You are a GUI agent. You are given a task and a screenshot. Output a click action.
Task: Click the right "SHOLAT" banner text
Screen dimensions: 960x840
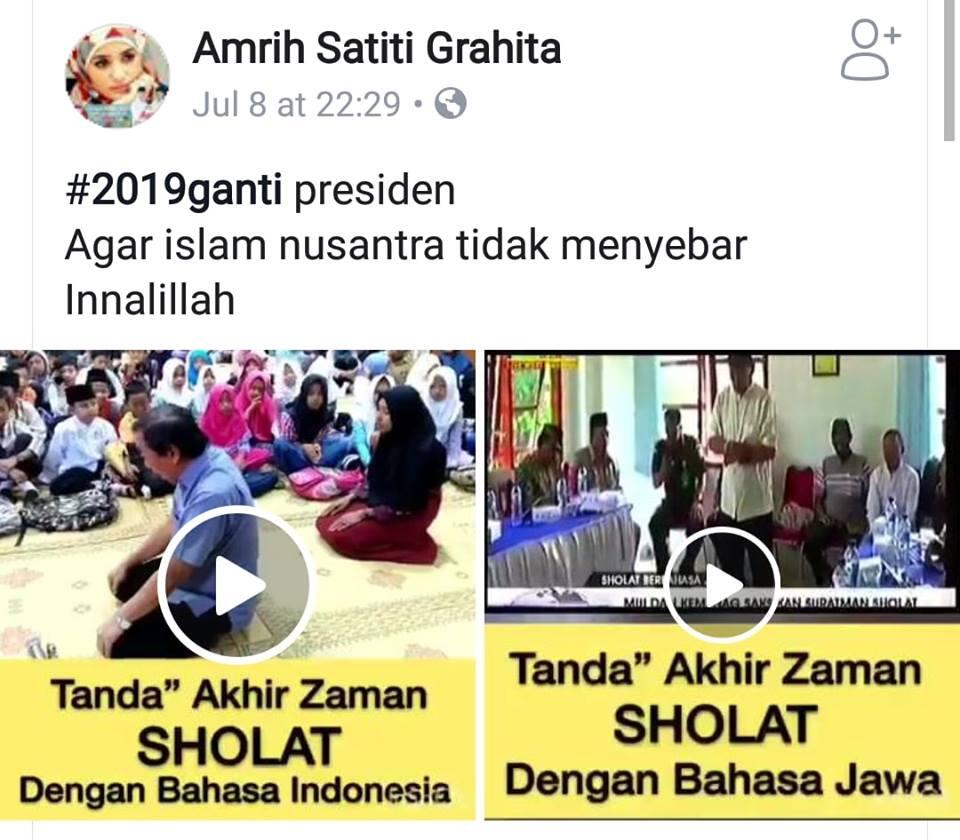pyautogui.click(x=715, y=724)
